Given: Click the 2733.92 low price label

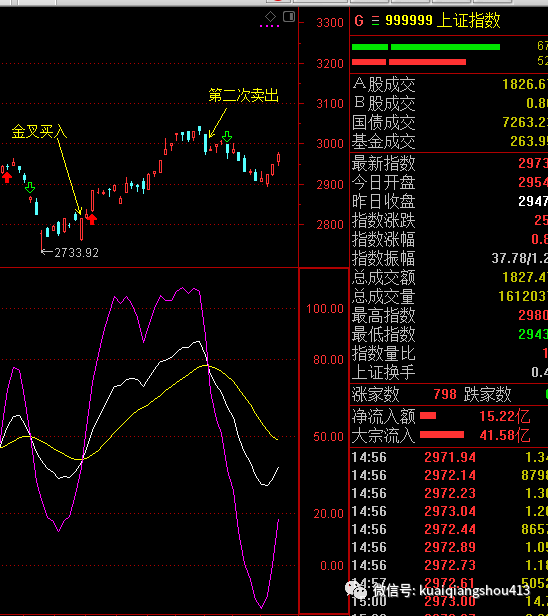Looking at the screenshot, I should [x=76, y=253].
